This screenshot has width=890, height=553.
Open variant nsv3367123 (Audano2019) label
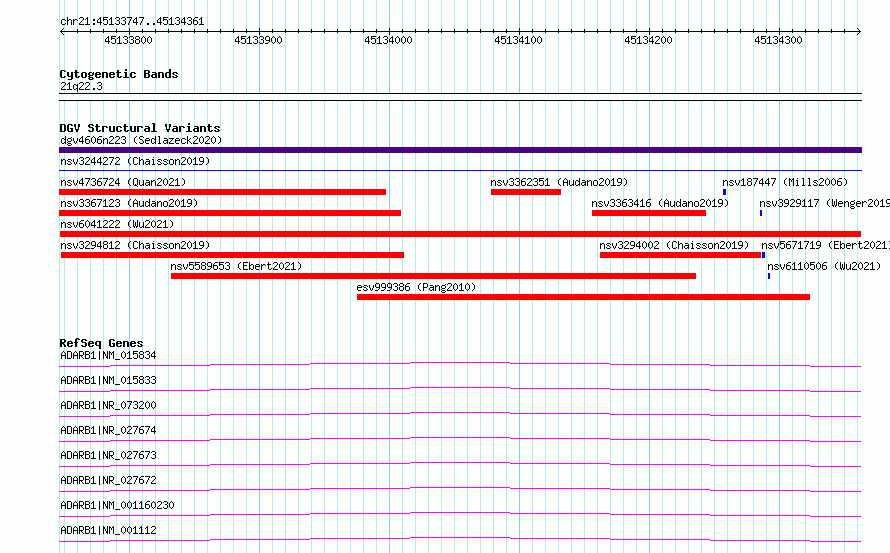point(129,203)
